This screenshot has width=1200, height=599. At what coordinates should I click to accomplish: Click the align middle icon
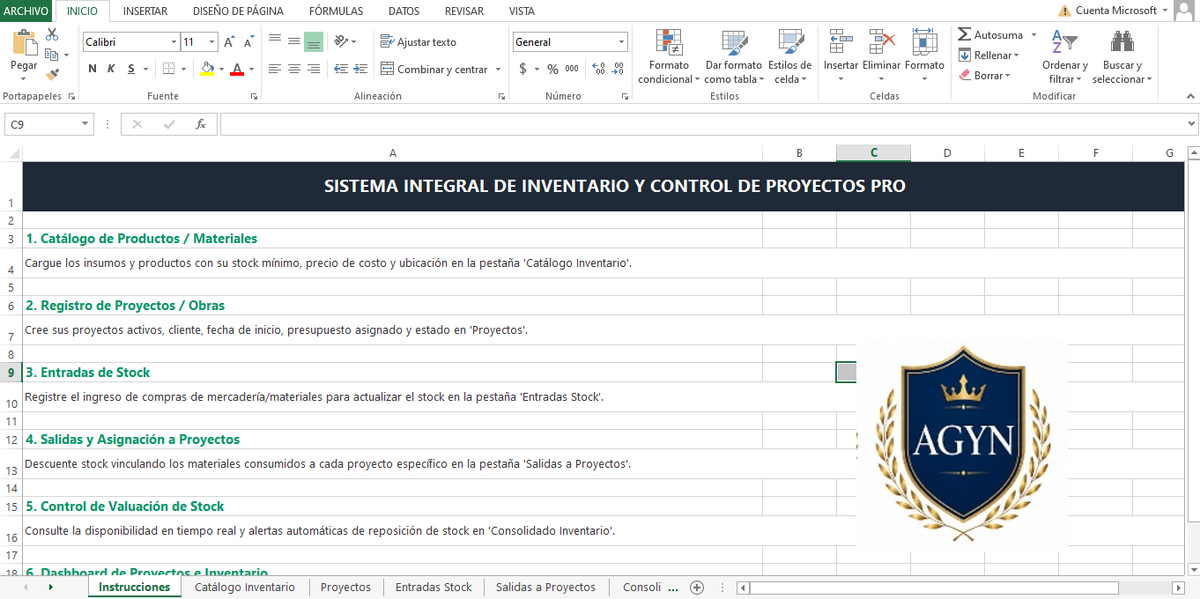(x=294, y=41)
